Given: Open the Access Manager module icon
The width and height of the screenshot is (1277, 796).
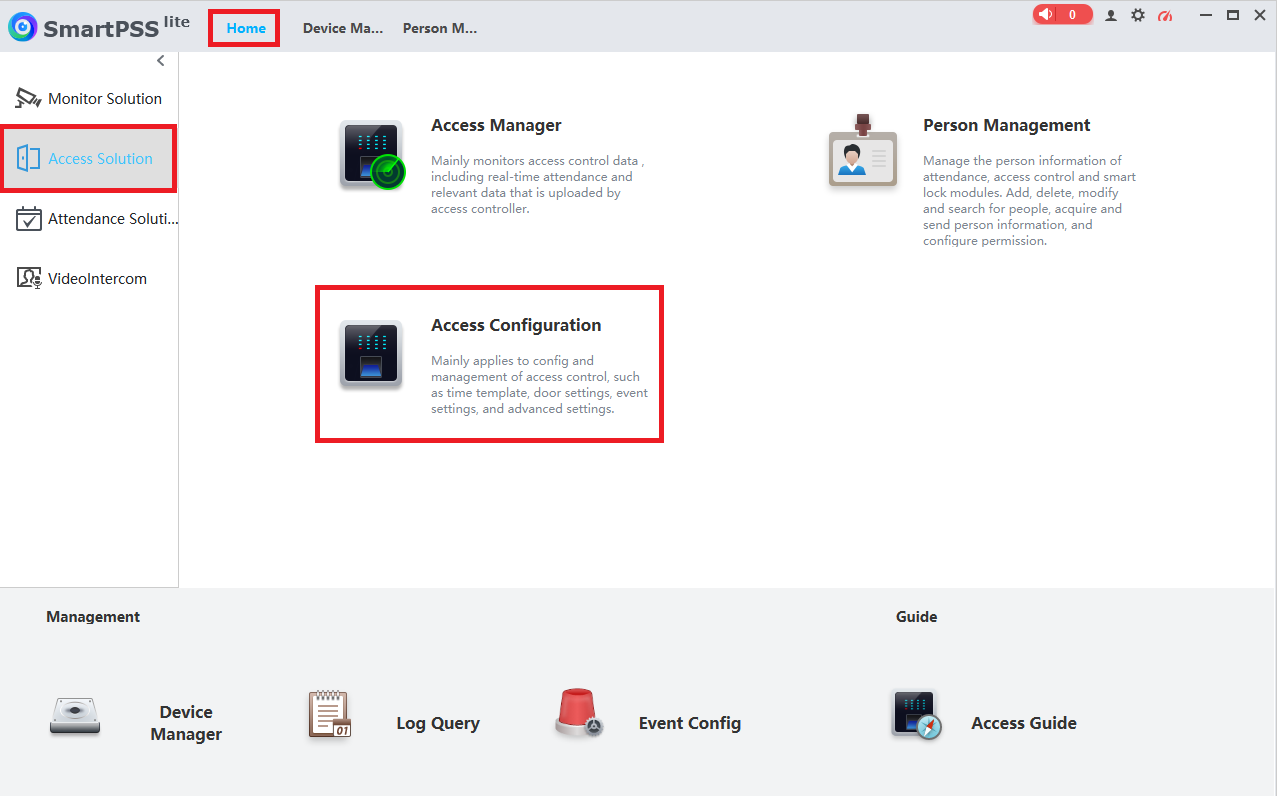Looking at the screenshot, I should pyautogui.click(x=372, y=155).
